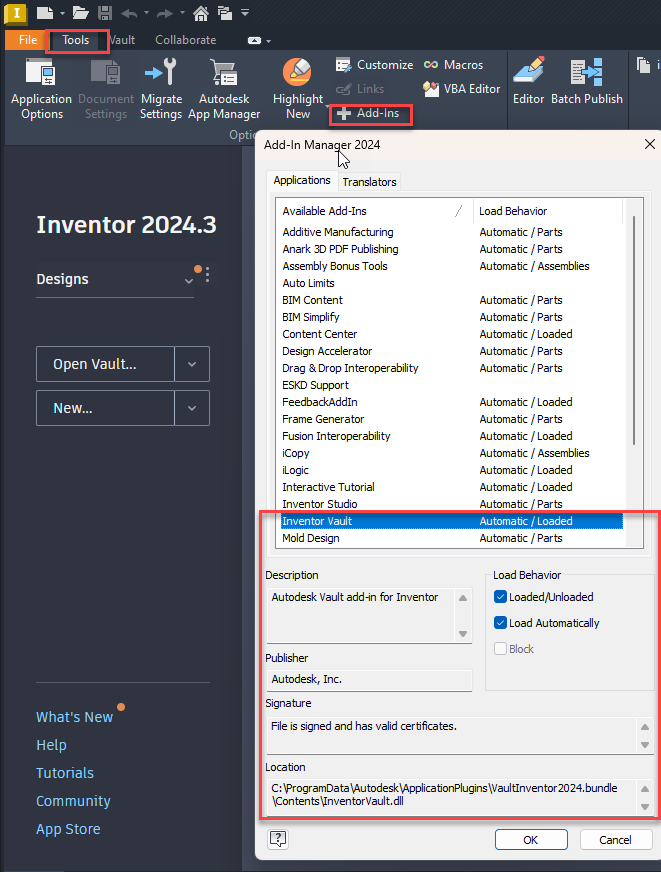Select the iLogic add-in row
This screenshot has height=872, width=661.
[x=451, y=470]
